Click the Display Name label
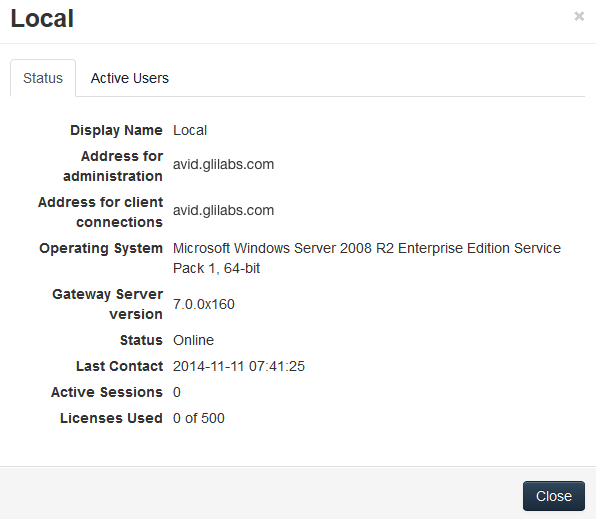The image size is (596, 519). (x=116, y=130)
